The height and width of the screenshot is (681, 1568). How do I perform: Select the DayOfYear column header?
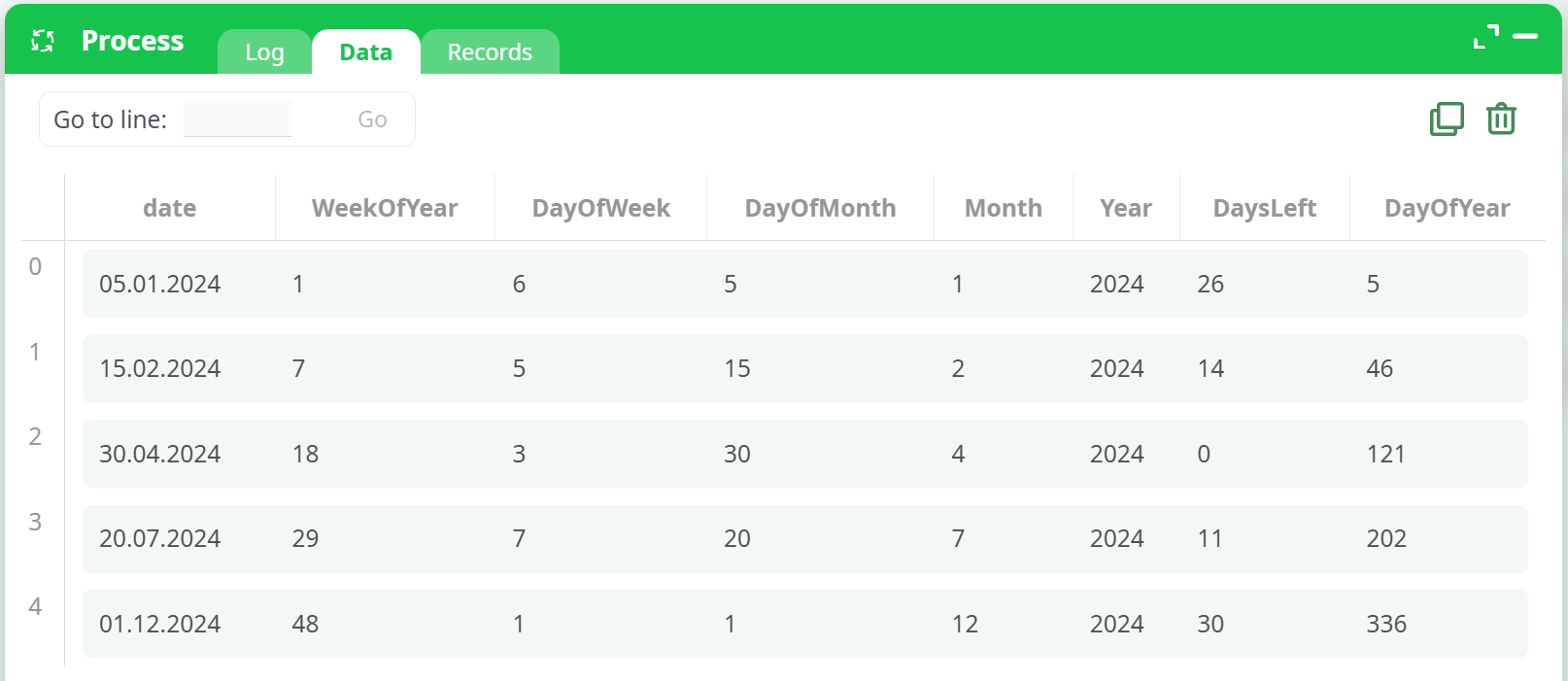pyautogui.click(x=1447, y=208)
